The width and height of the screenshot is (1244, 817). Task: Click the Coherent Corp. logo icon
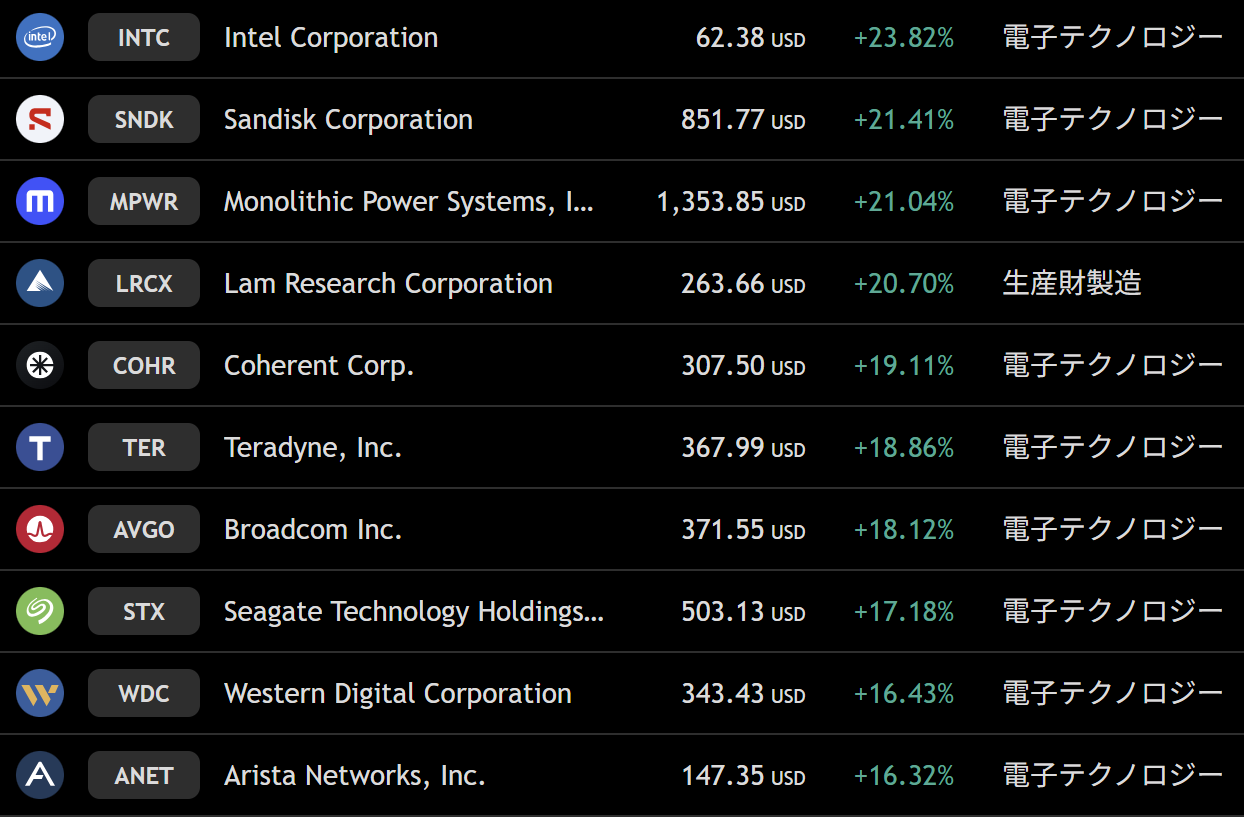pos(40,366)
